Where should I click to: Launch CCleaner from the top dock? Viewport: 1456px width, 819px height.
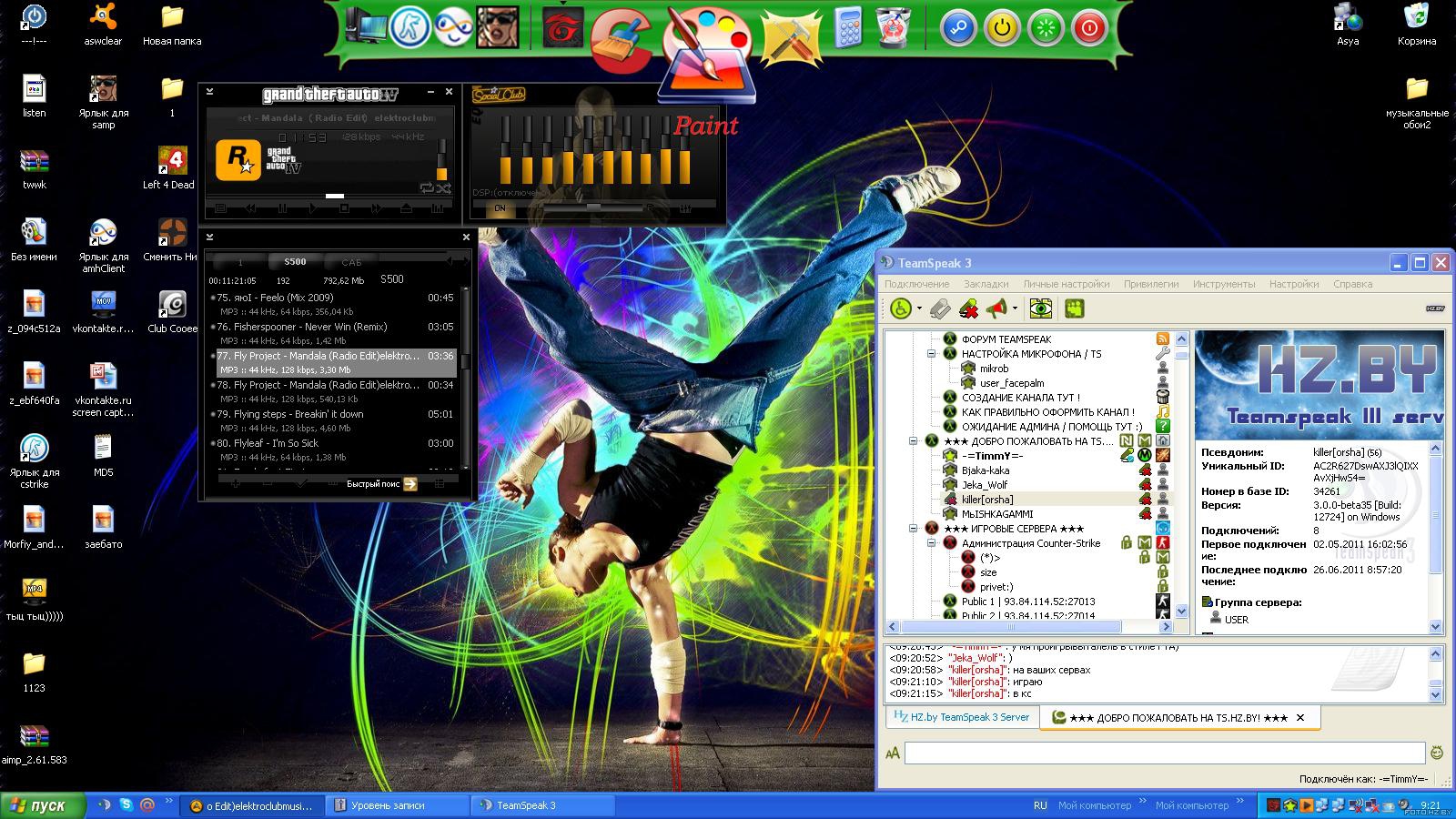(622, 41)
